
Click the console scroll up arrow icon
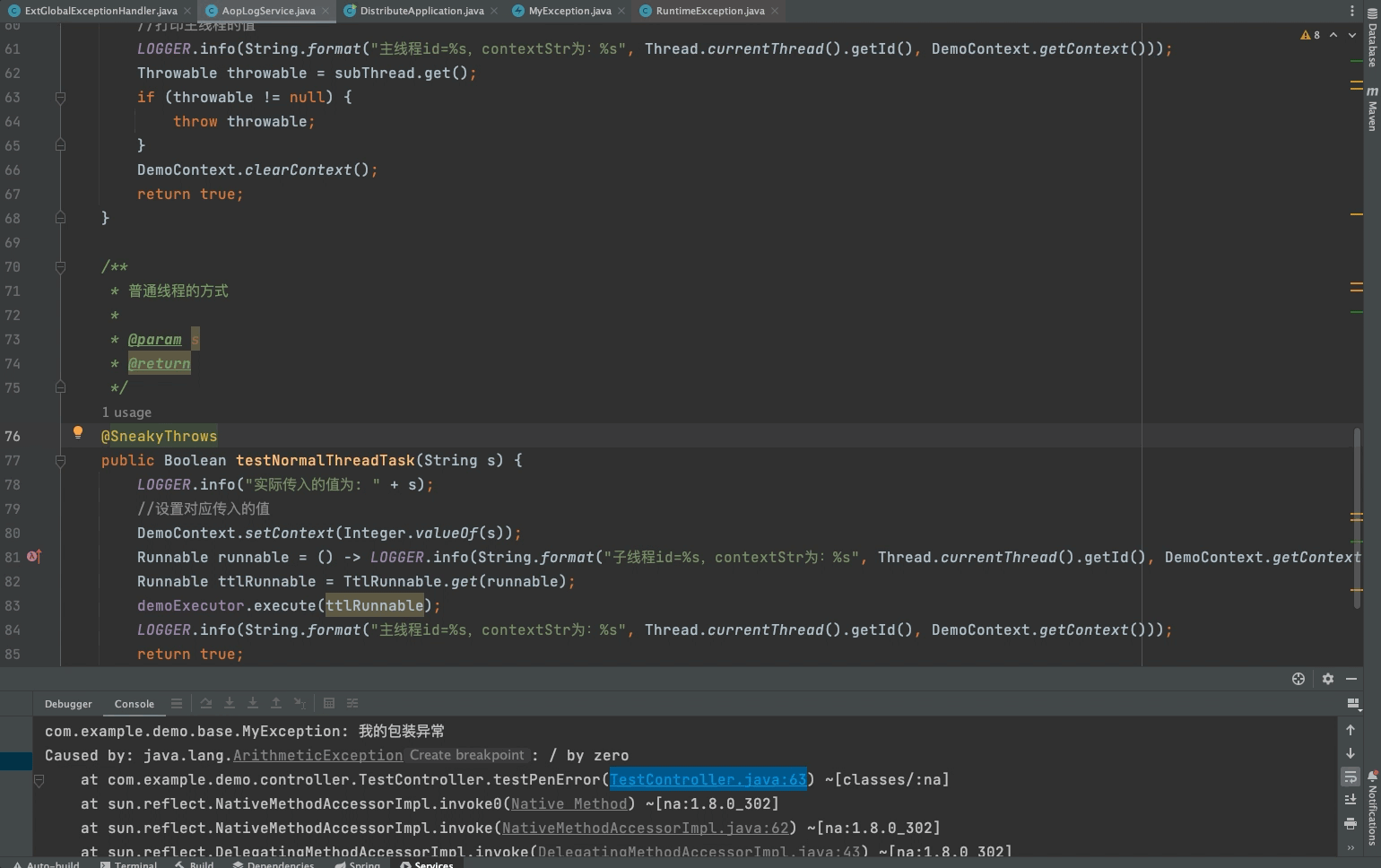point(1351,730)
